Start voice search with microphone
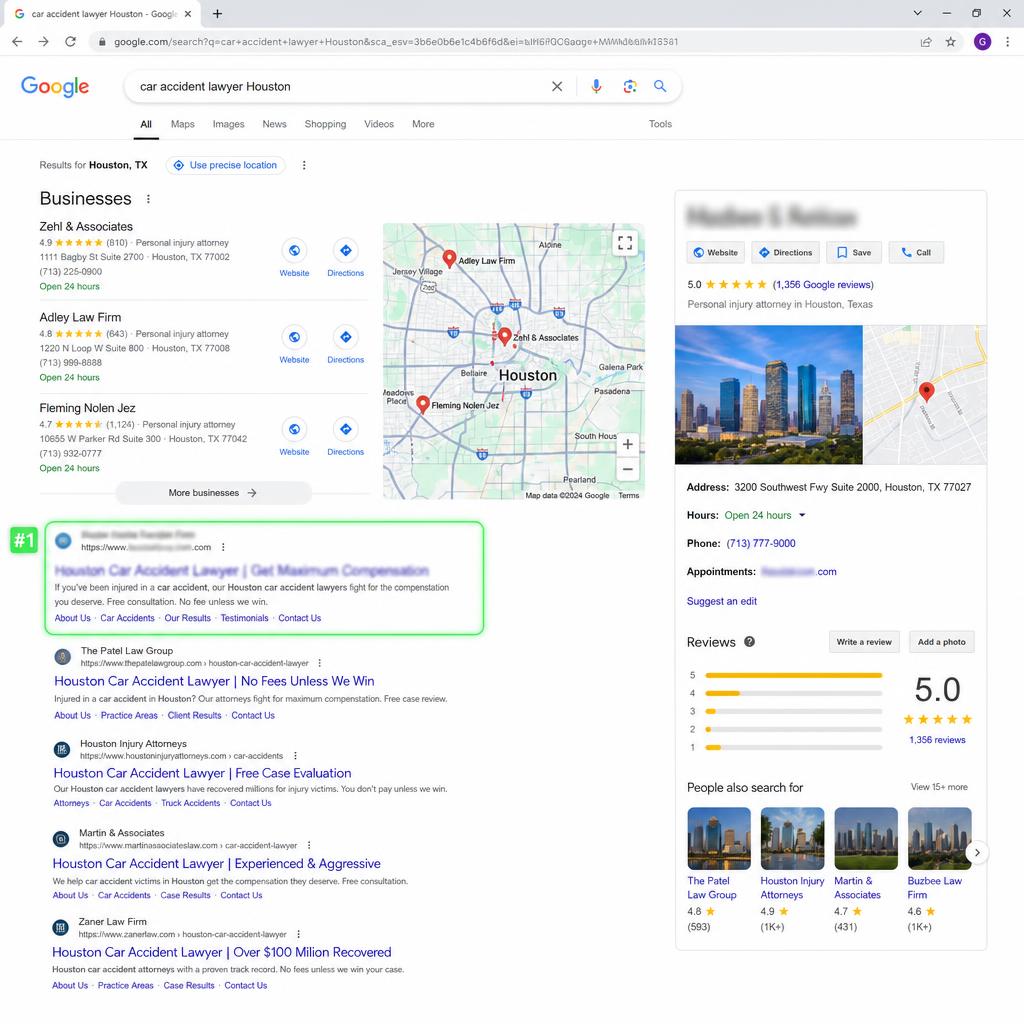1024x1024 pixels. [x=596, y=86]
